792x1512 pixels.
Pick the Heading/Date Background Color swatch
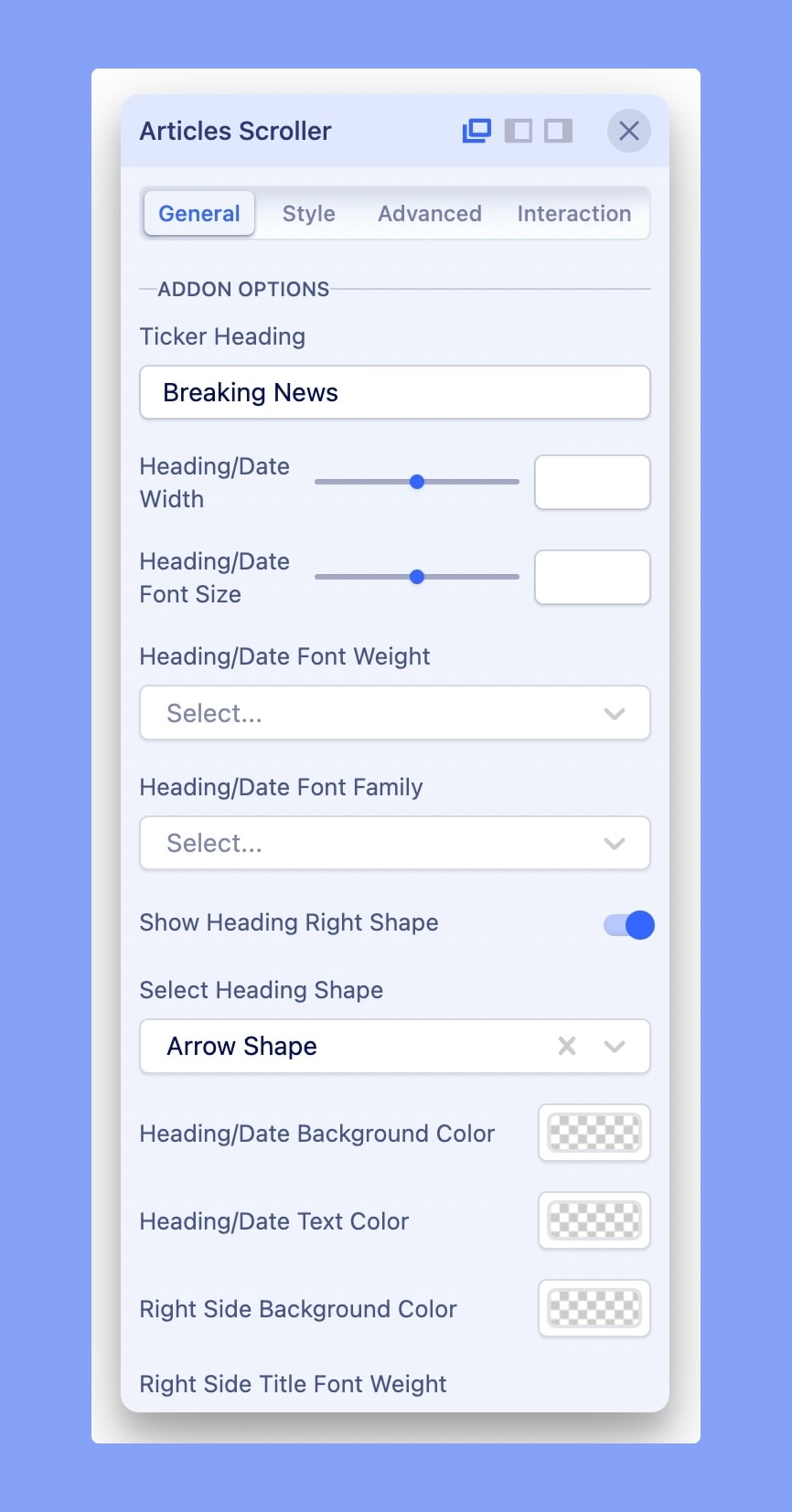(x=594, y=1134)
